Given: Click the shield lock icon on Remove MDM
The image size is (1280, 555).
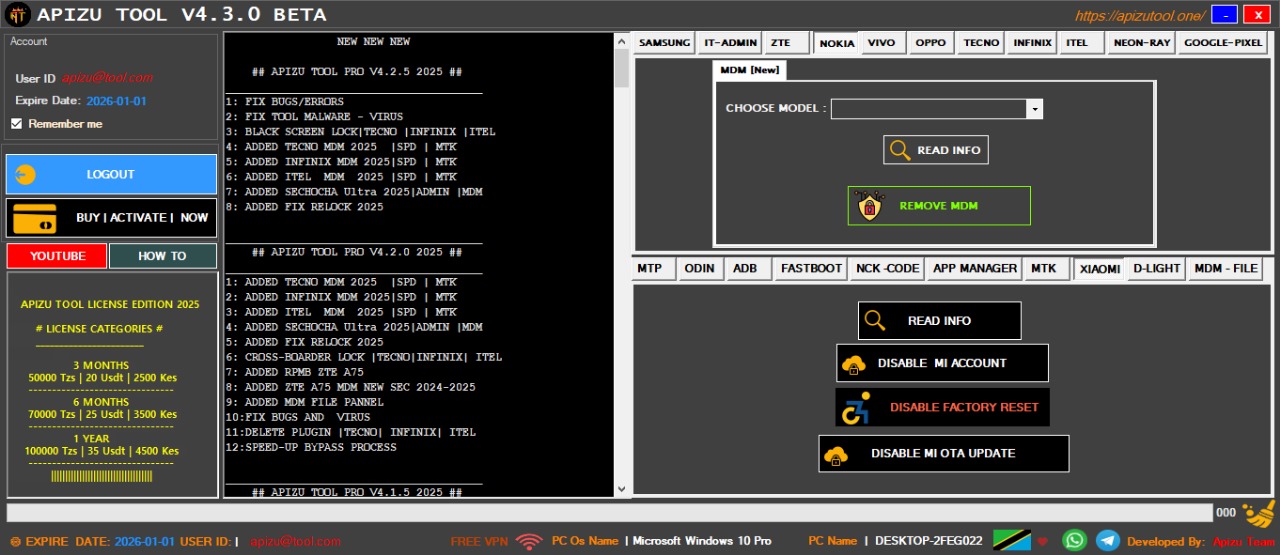Looking at the screenshot, I should point(869,206).
